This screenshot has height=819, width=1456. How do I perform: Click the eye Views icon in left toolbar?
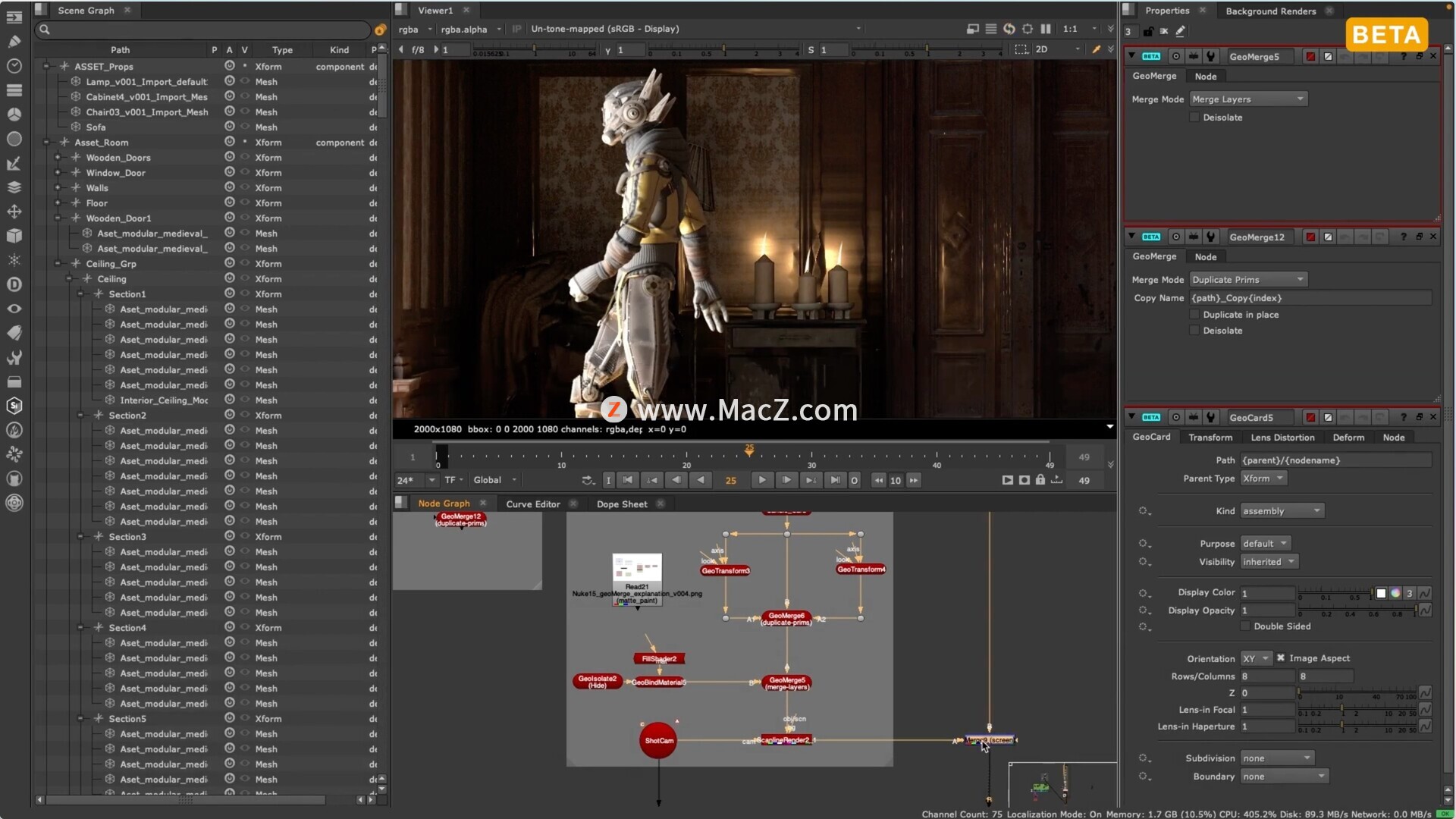tap(14, 309)
